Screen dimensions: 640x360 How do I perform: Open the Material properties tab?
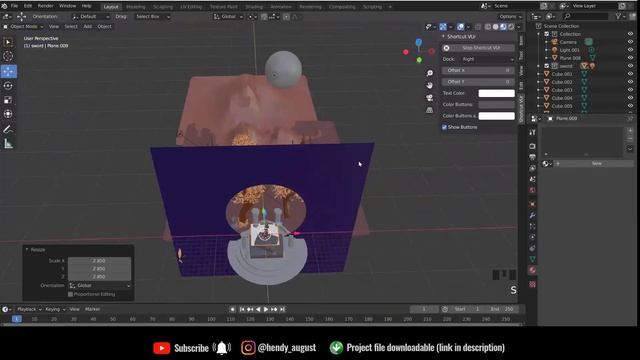(x=532, y=270)
